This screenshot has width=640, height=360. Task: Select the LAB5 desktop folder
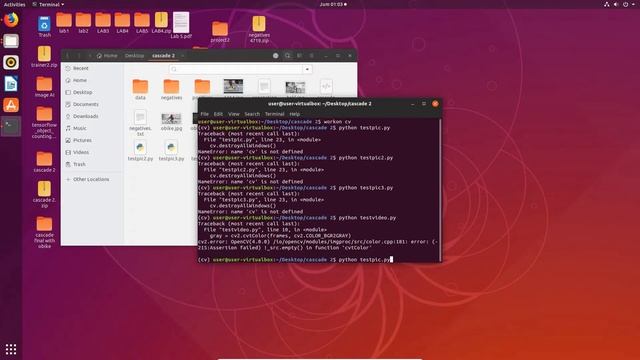click(x=142, y=23)
